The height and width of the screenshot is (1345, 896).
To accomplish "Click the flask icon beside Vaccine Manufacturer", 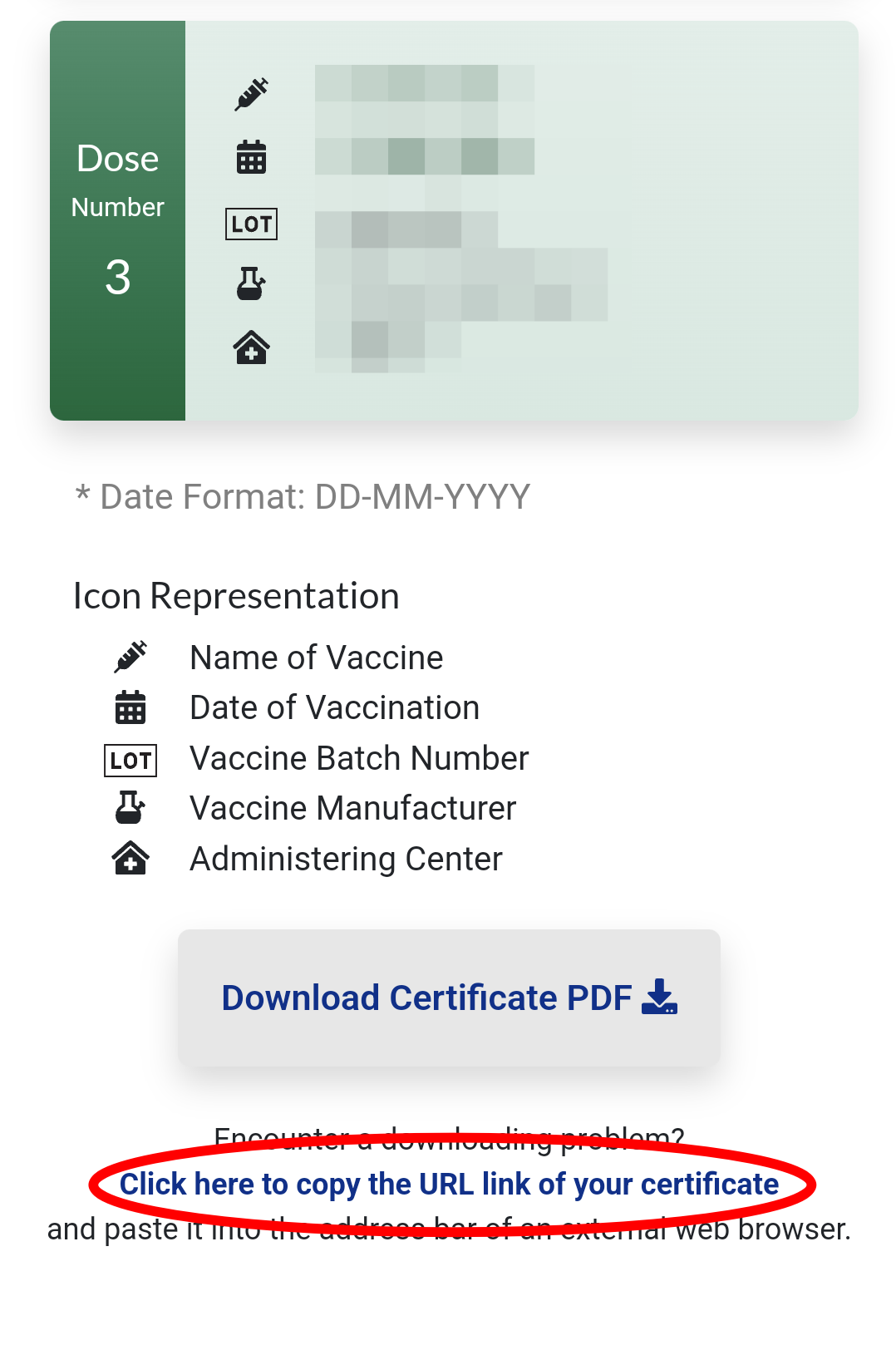I will (130, 807).
